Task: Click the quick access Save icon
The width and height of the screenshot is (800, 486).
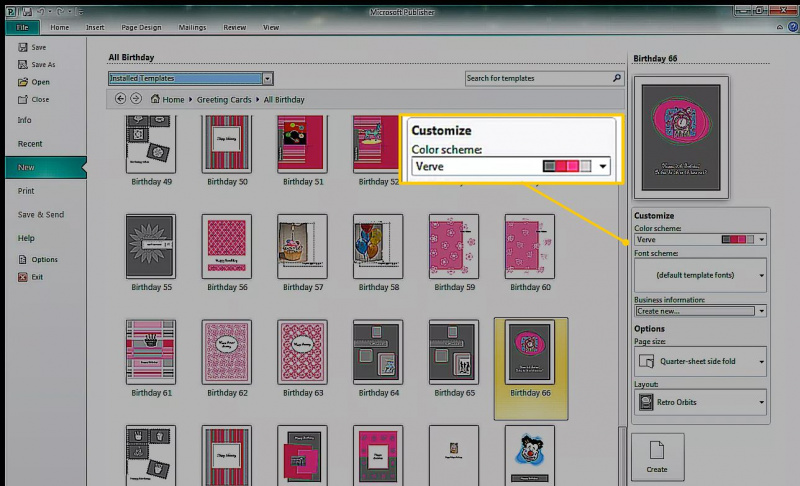Action: [x=27, y=11]
